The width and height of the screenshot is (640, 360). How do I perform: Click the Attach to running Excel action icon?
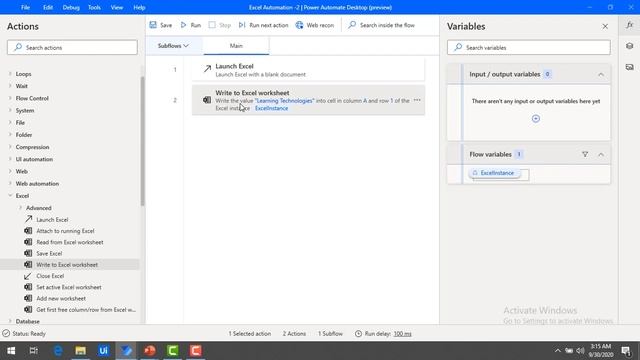pyautogui.click(x=28, y=231)
